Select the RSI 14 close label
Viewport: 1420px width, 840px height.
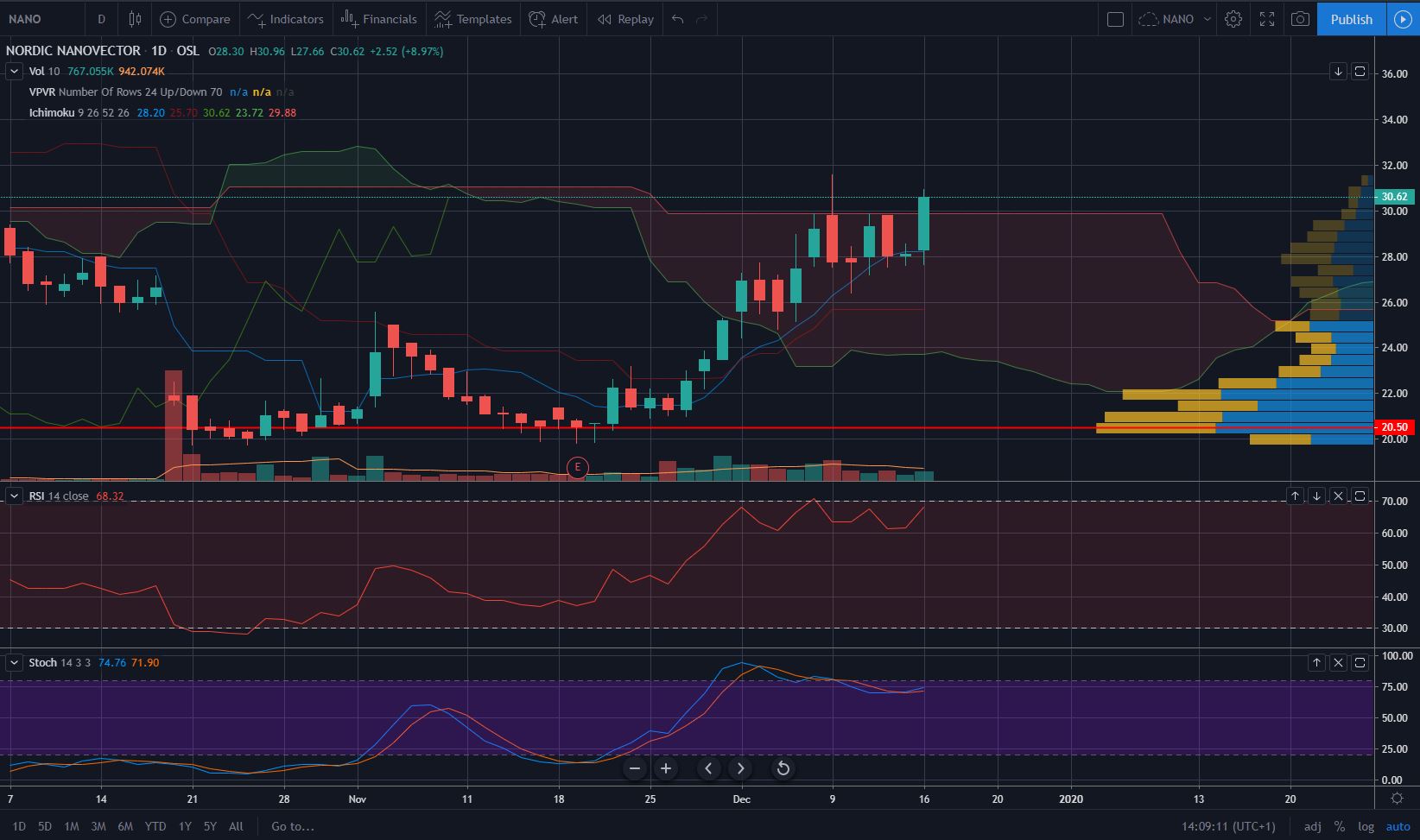[x=59, y=496]
